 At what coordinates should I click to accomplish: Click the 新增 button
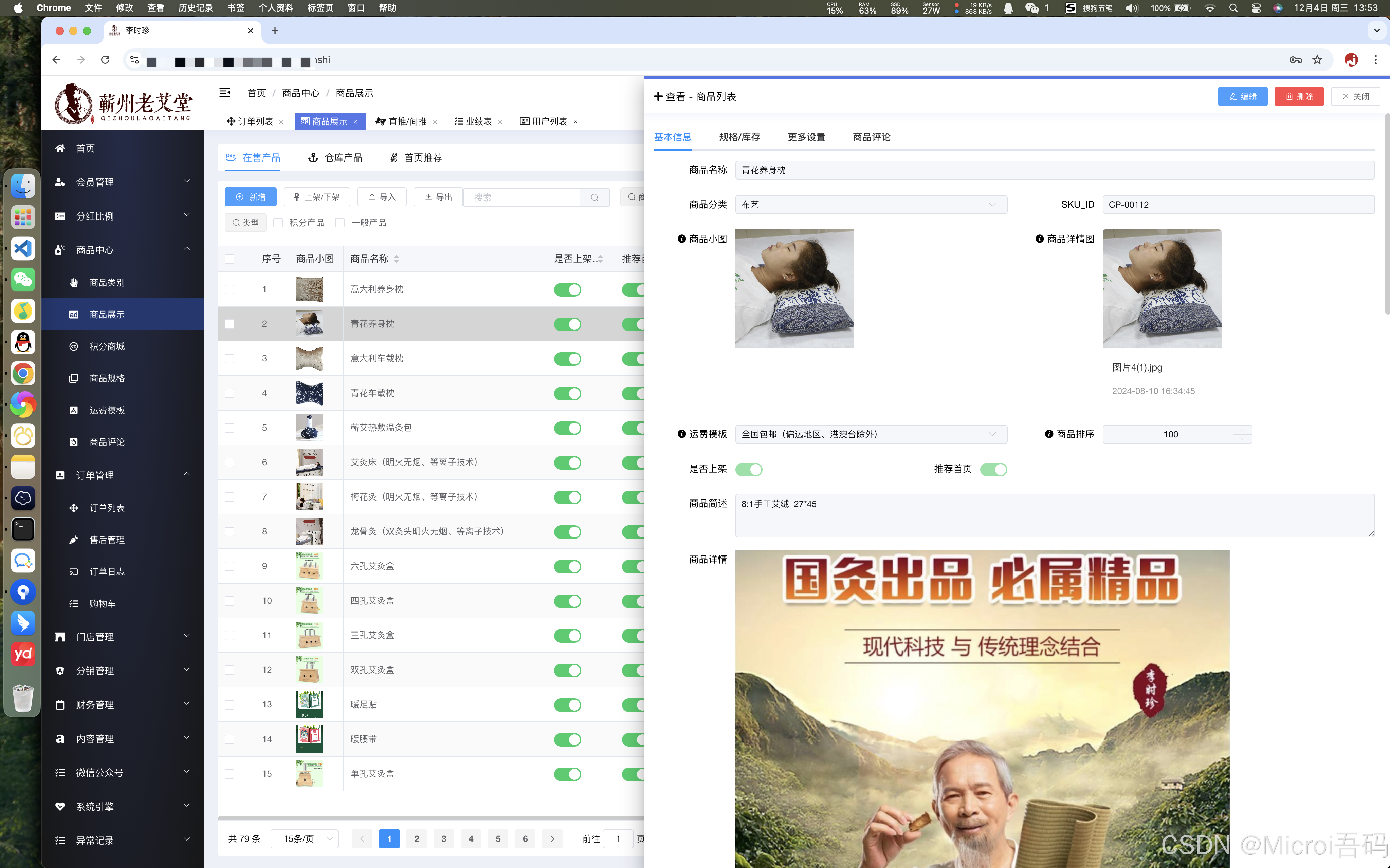(251, 197)
